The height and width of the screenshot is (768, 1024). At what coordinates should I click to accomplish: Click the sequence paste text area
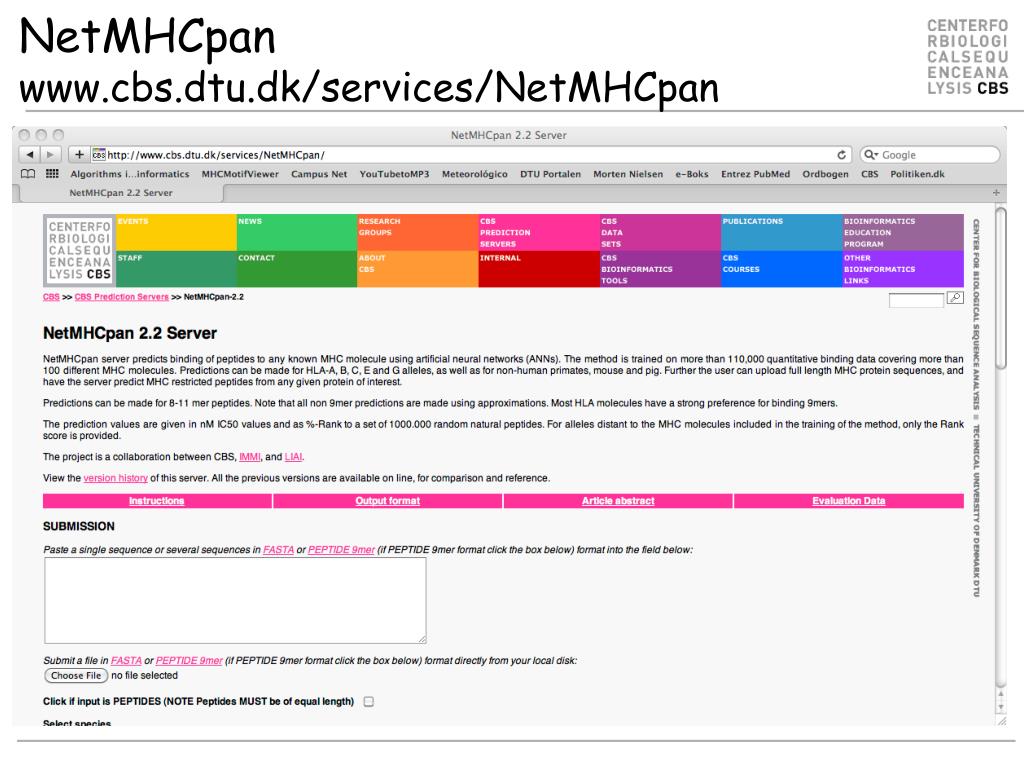[235, 600]
